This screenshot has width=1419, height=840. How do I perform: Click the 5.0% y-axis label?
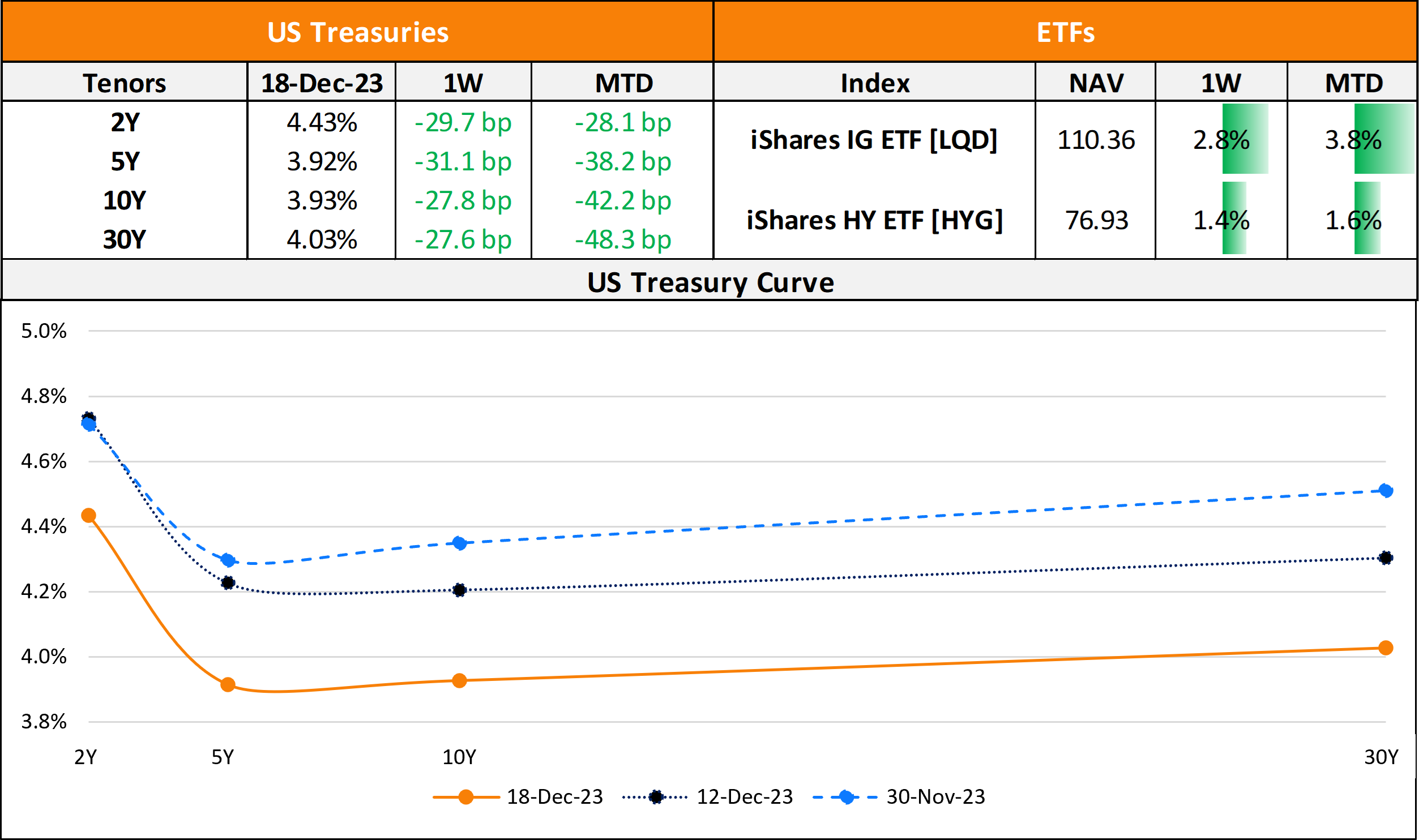click(x=44, y=331)
